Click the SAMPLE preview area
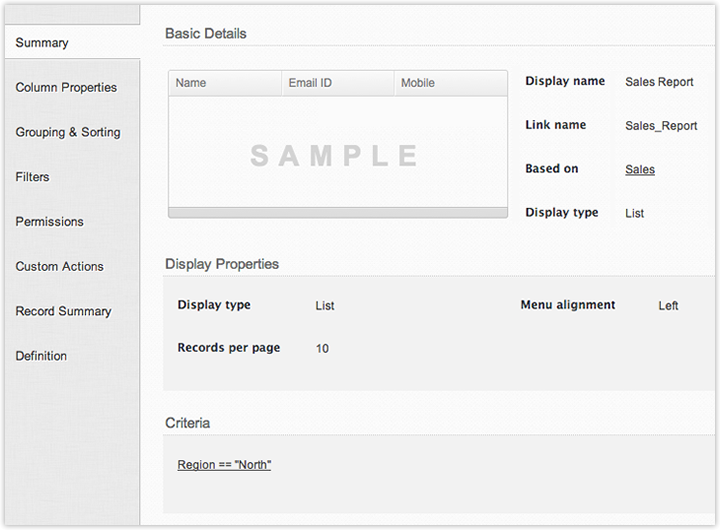Image resolution: width=720 pixels, height=530 pixels. pos(337,155)
